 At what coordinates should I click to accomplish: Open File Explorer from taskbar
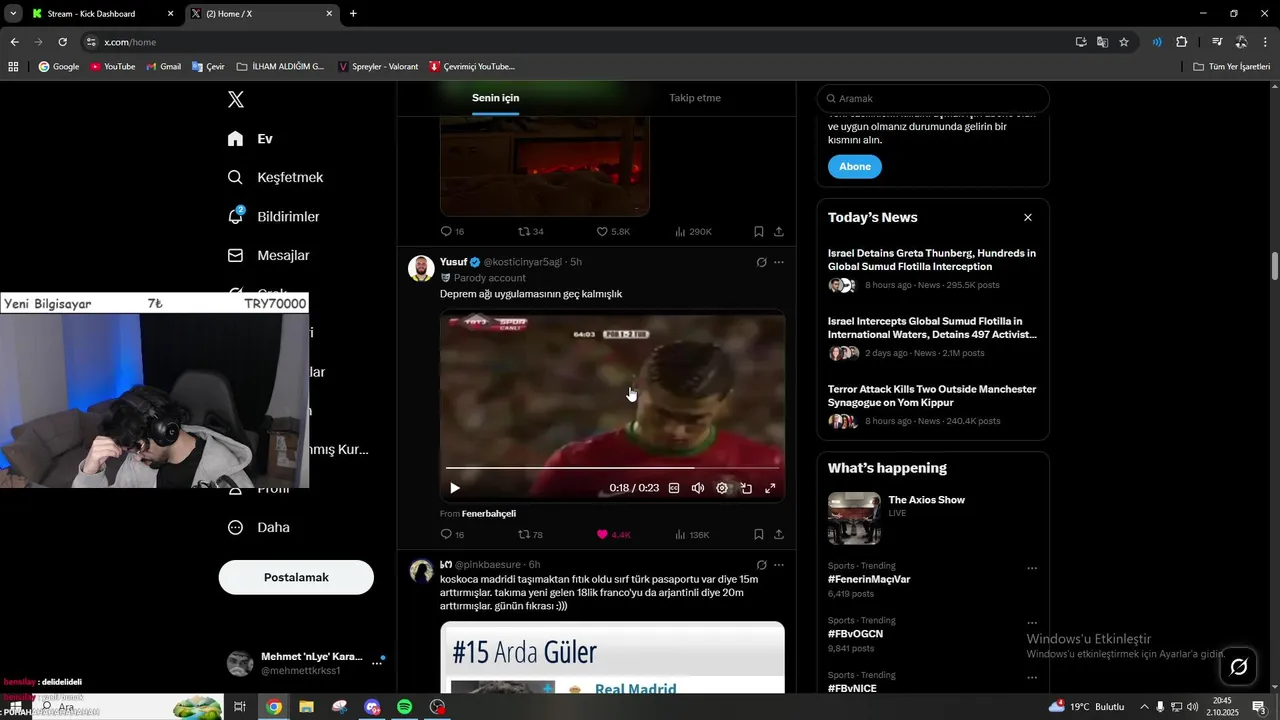pyautogui.click(x=306, y=707)
